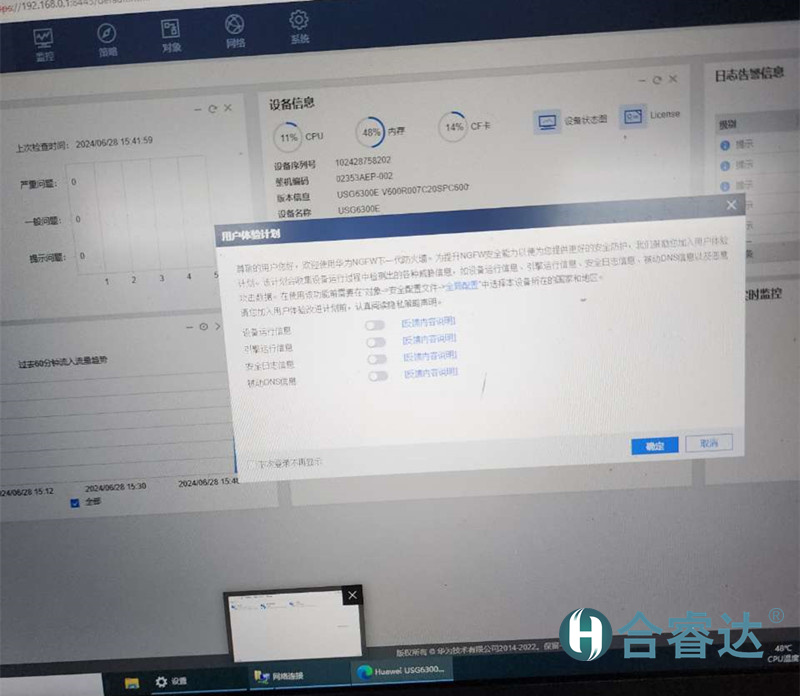The width and height of the screenshot is (800, 696).
Task: Collapse the left alarm panel with minus icon
Action: [x=197, y=109]
